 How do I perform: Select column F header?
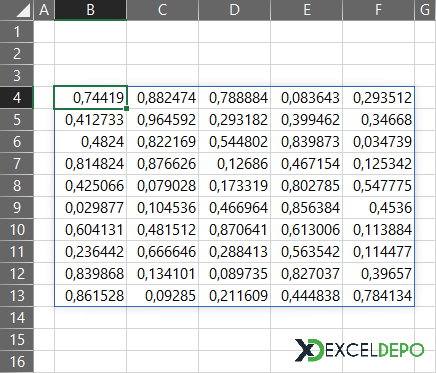pyautogui.click(x=378, y=10)
